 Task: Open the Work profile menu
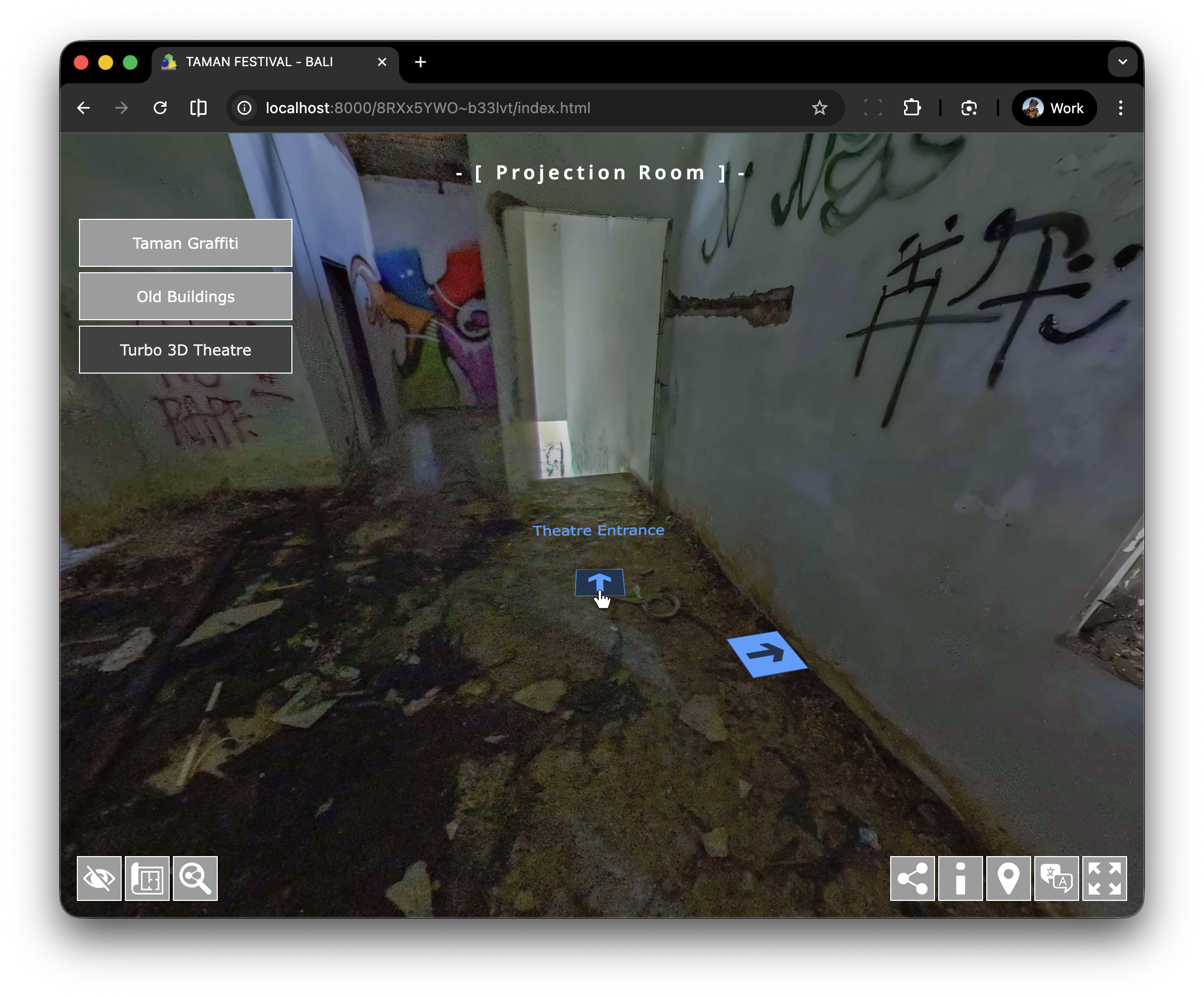1054,108
